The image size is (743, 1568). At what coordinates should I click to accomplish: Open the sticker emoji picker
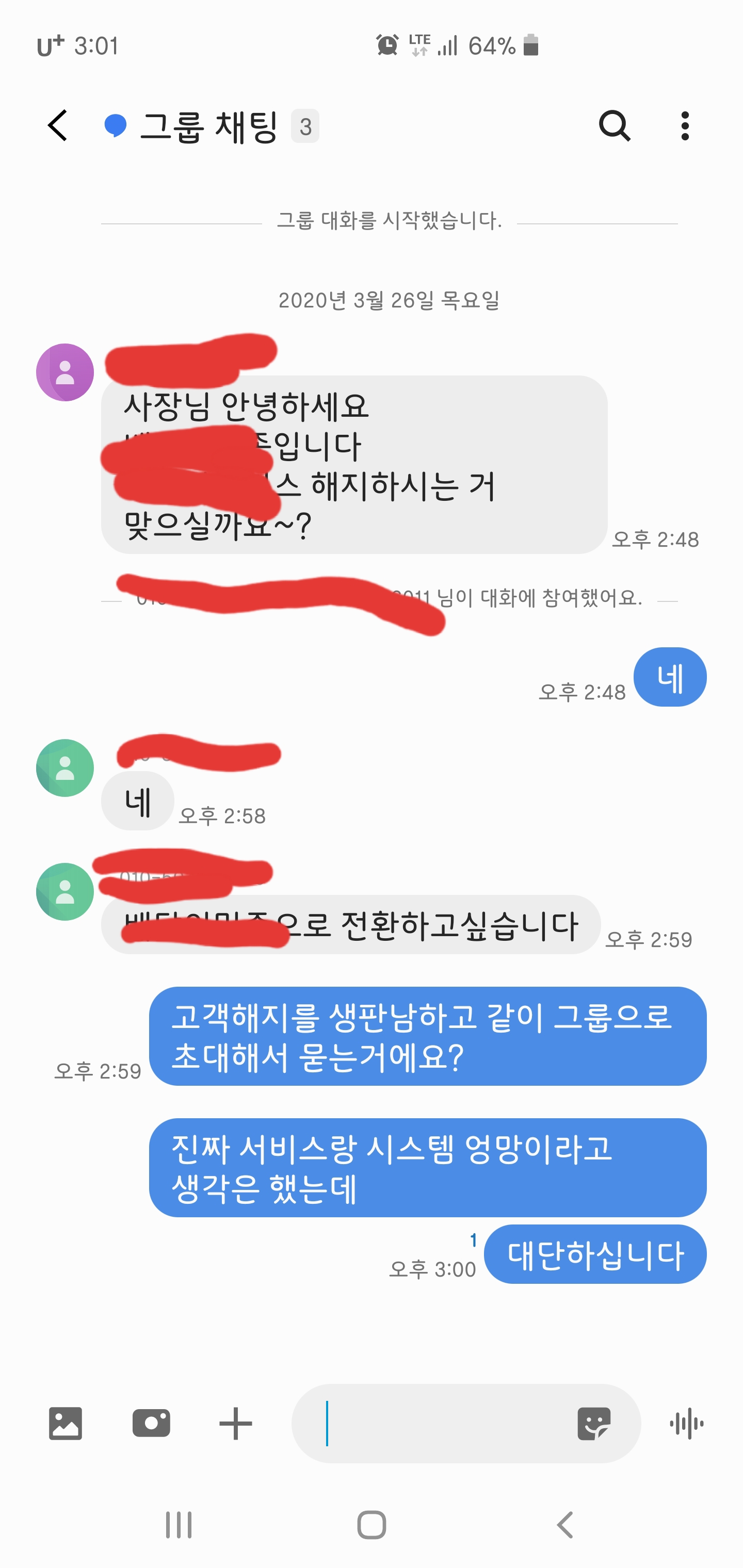coord(594,1423)
